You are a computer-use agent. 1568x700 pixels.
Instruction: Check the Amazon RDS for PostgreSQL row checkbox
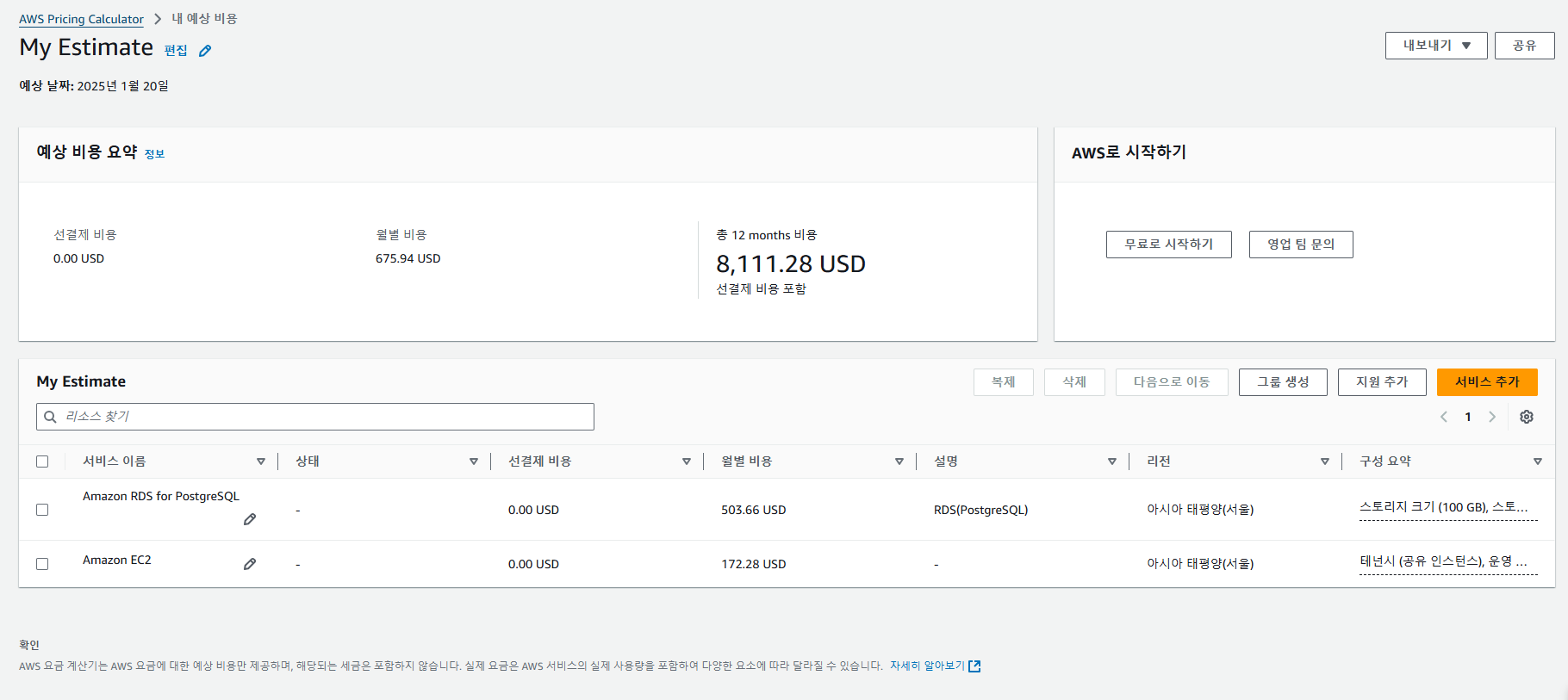pyautogui.click(x=42, y=510)
